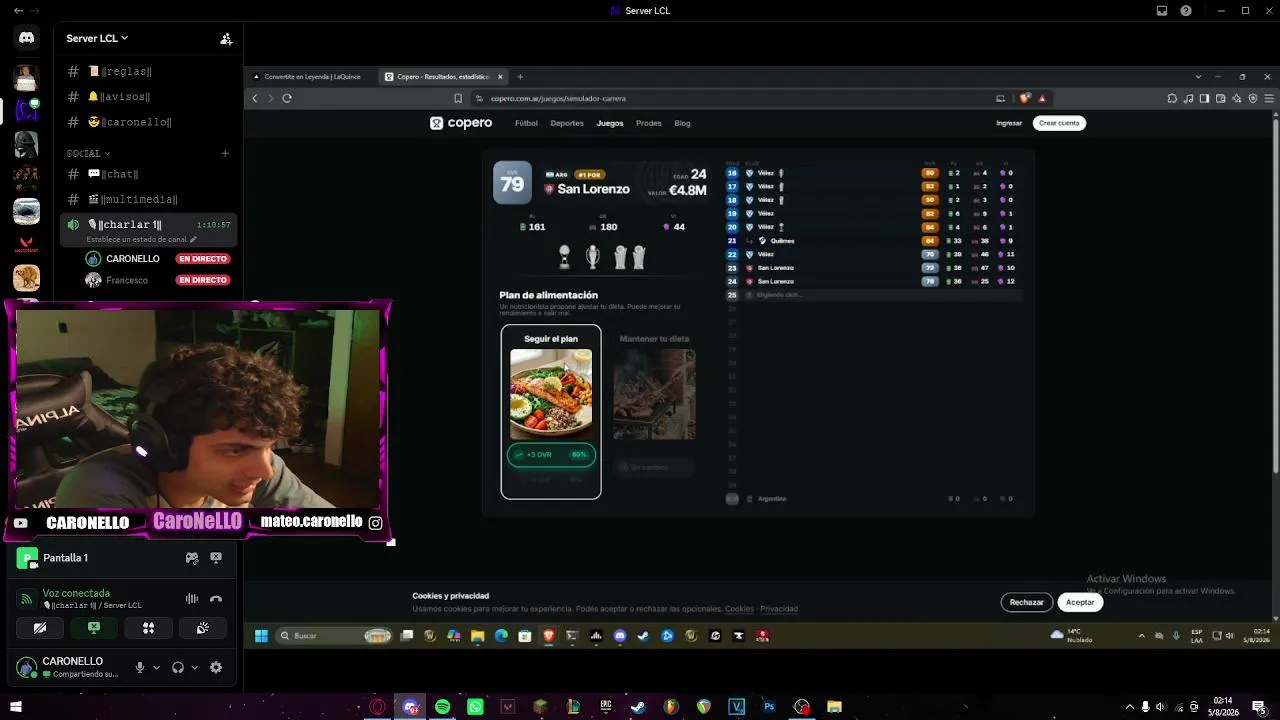The image size is (1280, 720).
Task: Open Steam from the Windows taskbar
Action: (638, 707)
